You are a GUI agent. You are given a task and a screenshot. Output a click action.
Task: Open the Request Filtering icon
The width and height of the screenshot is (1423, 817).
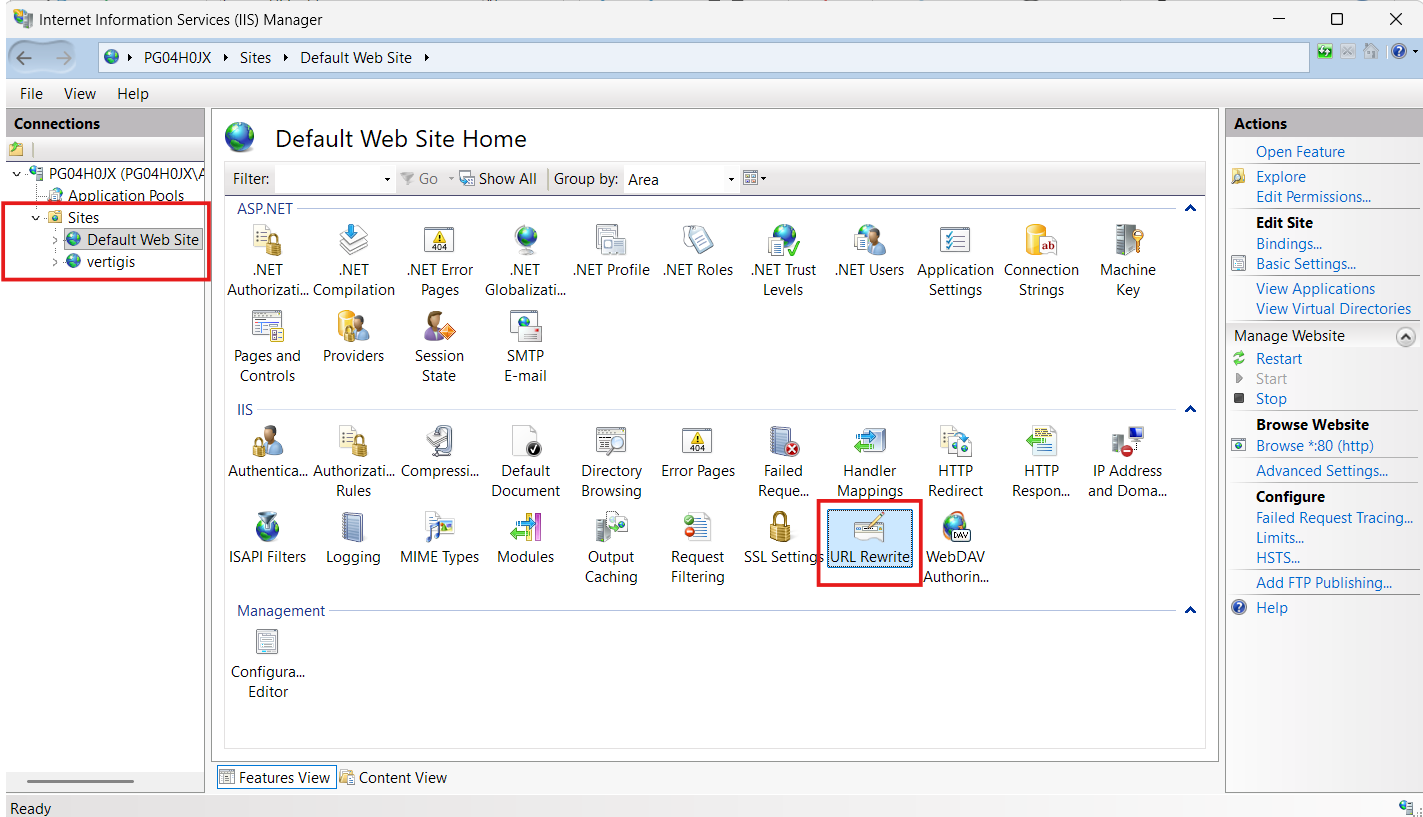697,548
